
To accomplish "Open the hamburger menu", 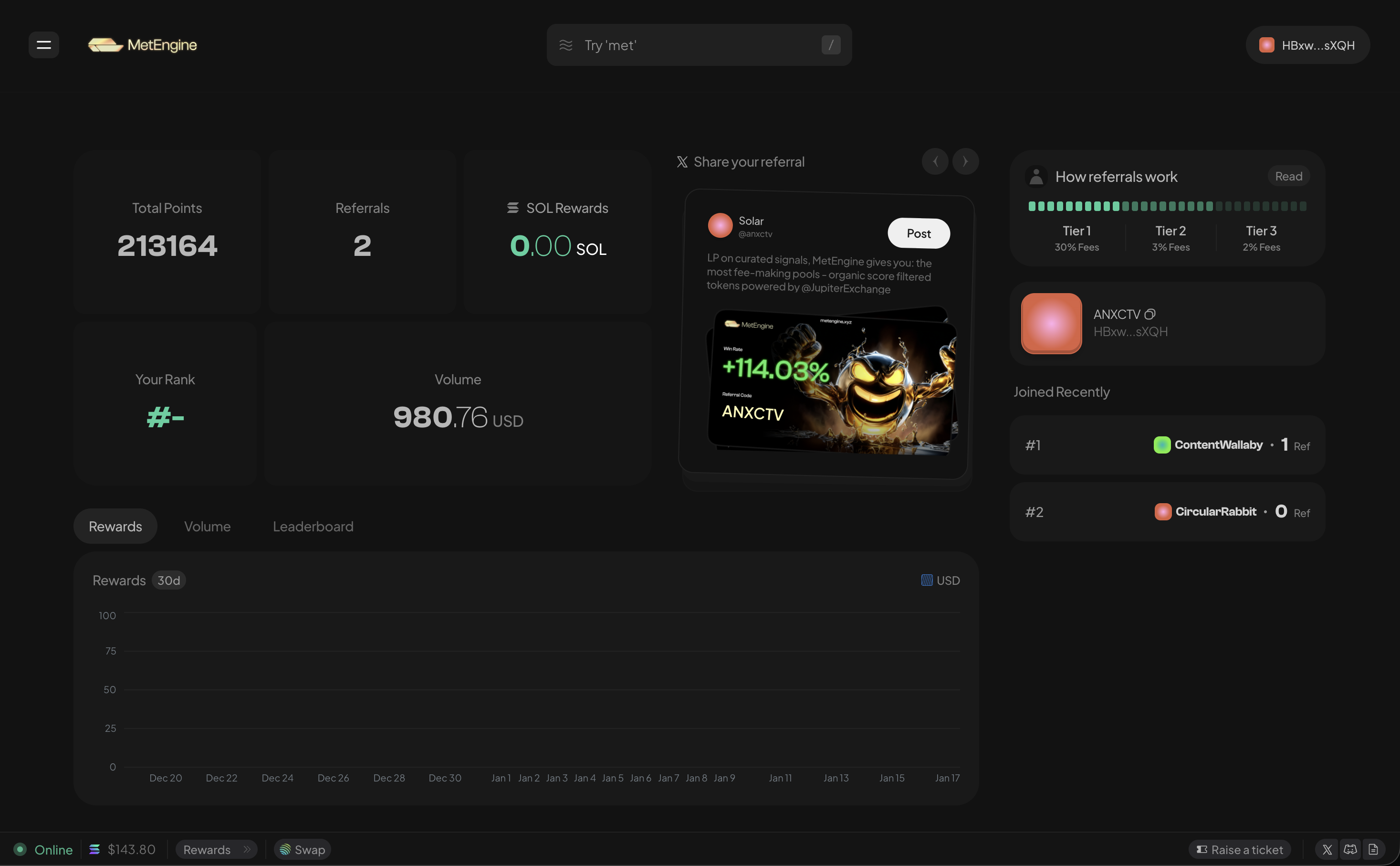I will click(x=44, y=45).
